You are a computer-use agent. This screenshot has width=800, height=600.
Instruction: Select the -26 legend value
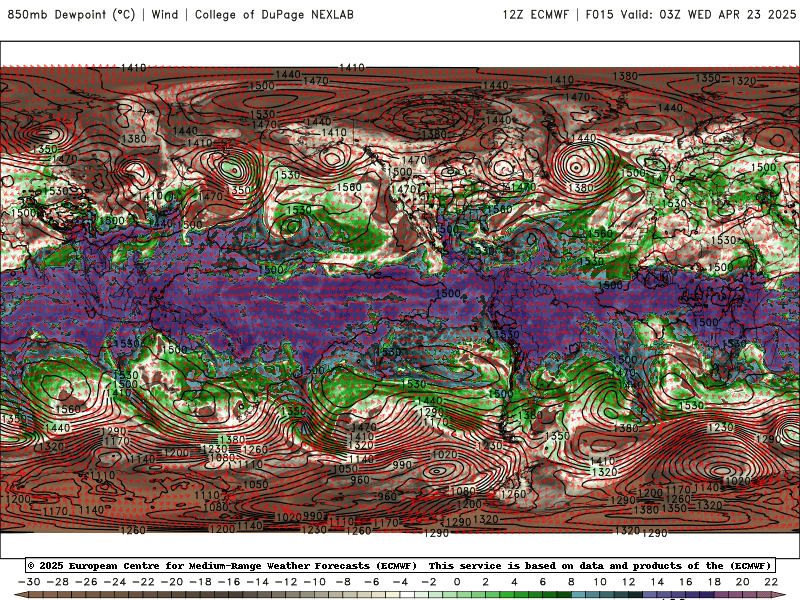86,582
